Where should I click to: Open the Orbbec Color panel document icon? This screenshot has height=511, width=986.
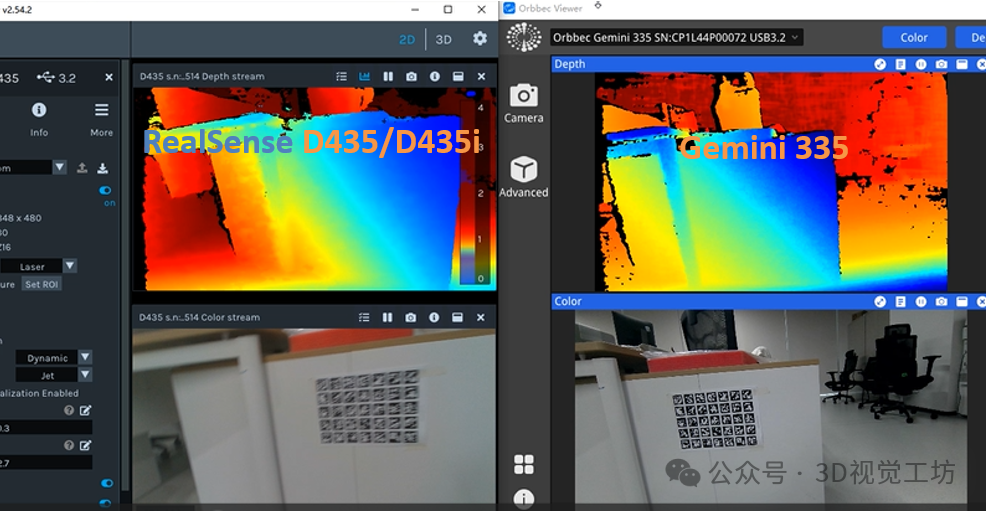coord(900,302)
